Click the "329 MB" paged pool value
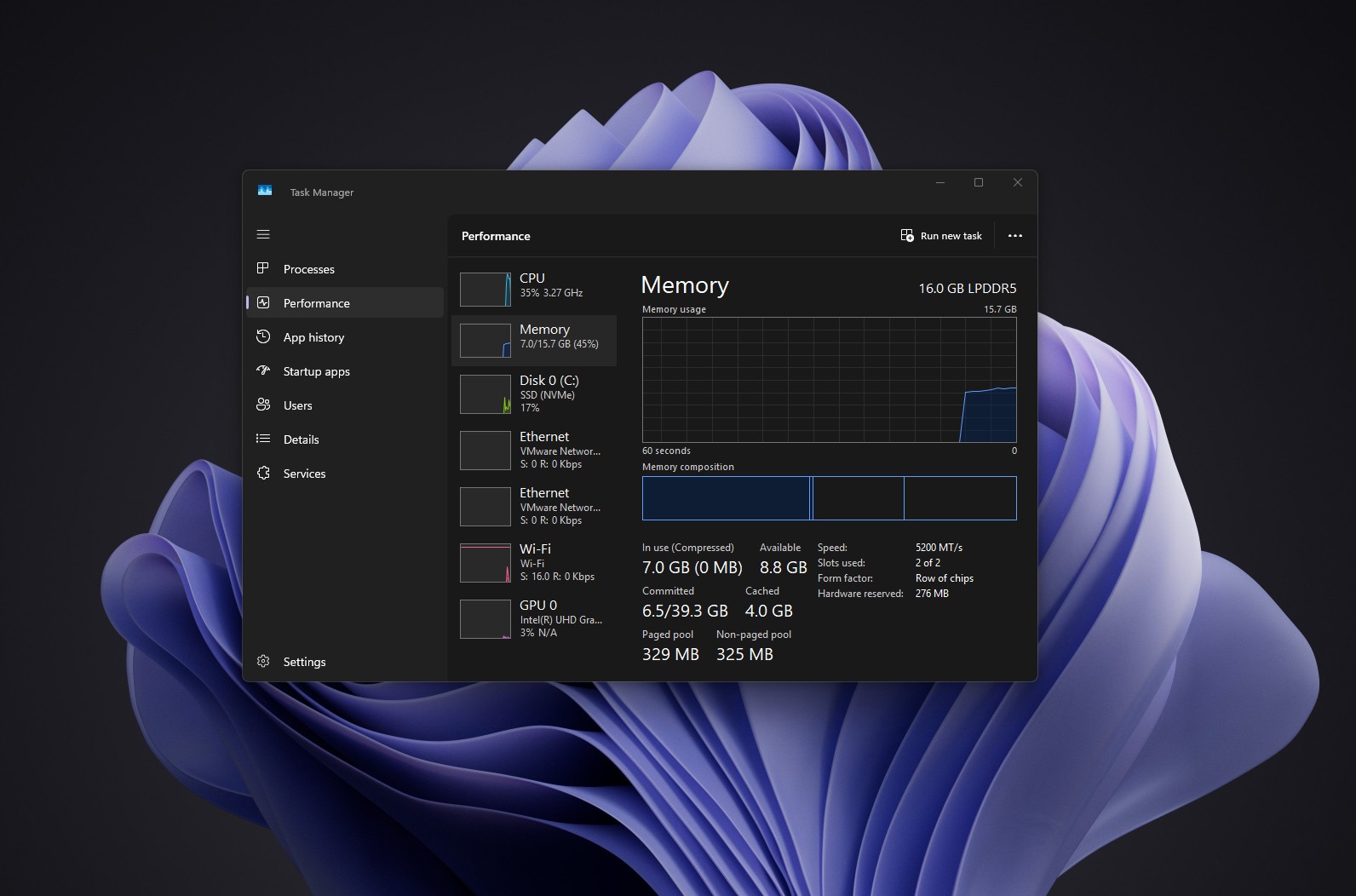Viewport: 1356px width, 896px height. (x=671, y=654)
